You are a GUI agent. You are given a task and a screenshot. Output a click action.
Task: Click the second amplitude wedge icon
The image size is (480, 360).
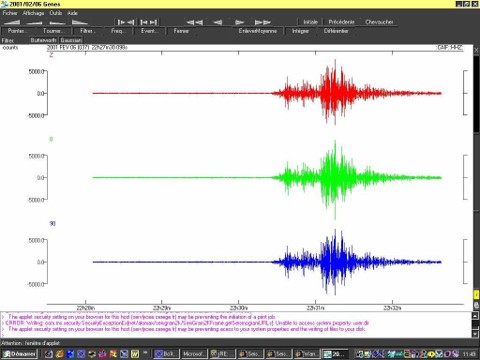coord(34,22)
